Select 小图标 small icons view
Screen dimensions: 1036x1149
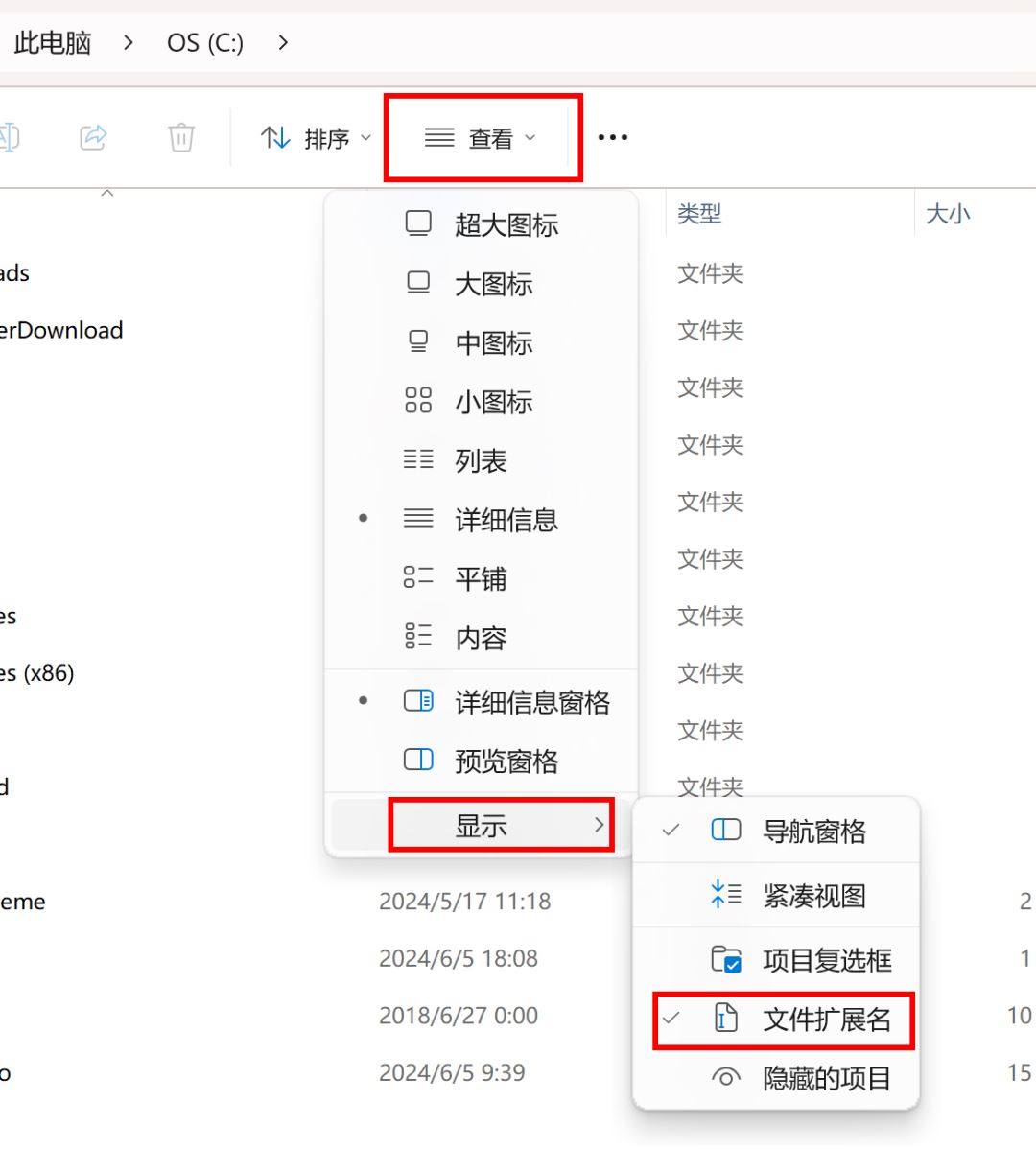(x=494, y=402)
